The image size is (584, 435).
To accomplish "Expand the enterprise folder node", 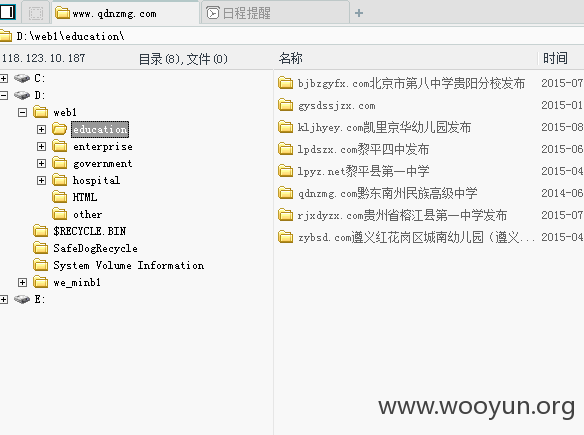I will coord(41,146).
